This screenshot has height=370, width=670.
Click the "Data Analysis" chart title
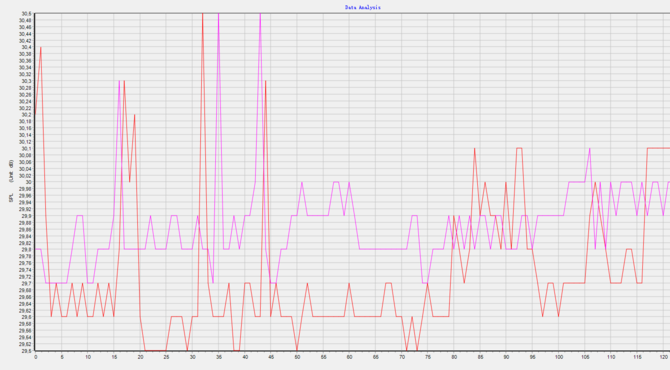[363, 7]
